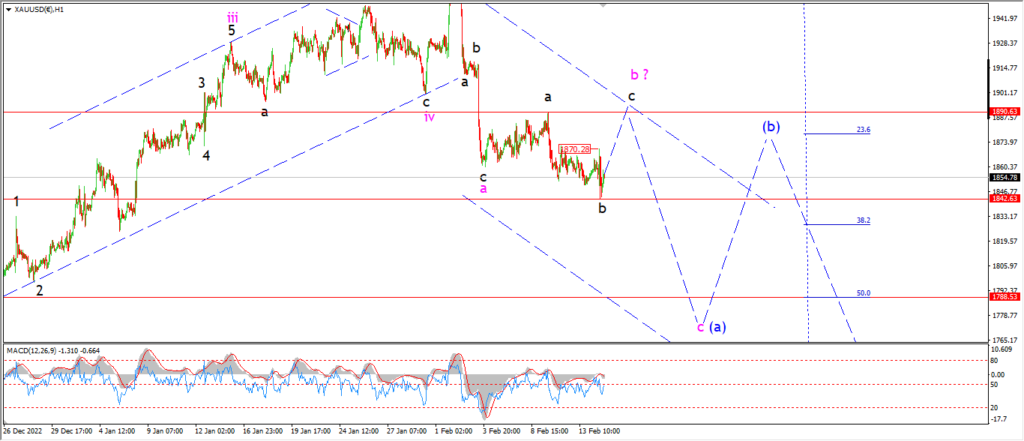
Task: Open the XAUUSD(€),H1 chart dropdown arrow
Action: click(8, 10)
